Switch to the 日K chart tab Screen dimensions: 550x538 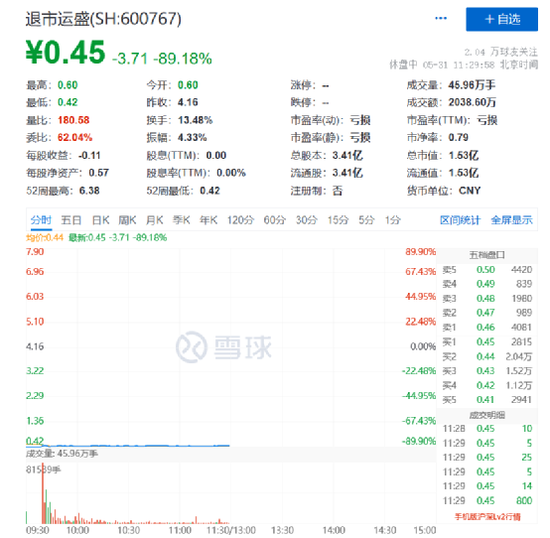101,220
